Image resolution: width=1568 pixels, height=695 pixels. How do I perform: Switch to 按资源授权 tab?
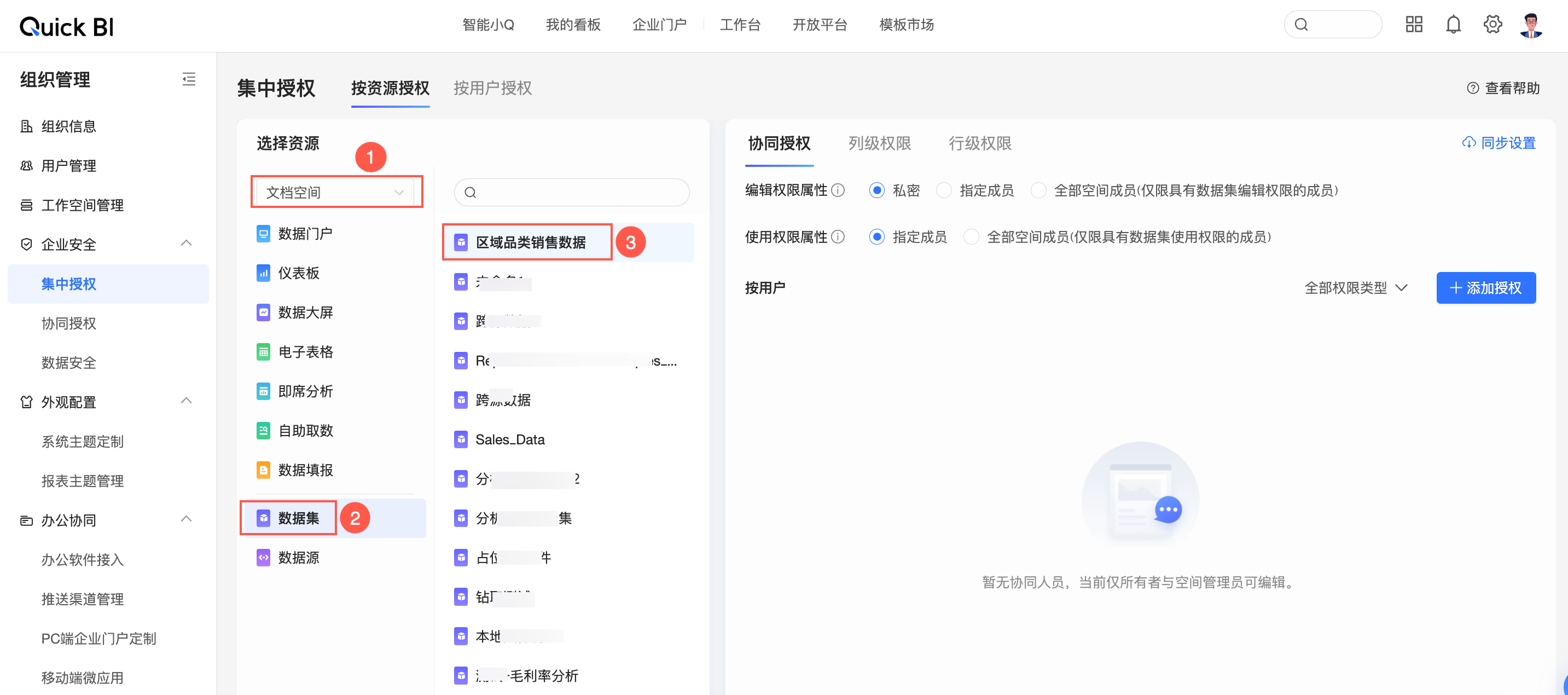tap(390, 88)
